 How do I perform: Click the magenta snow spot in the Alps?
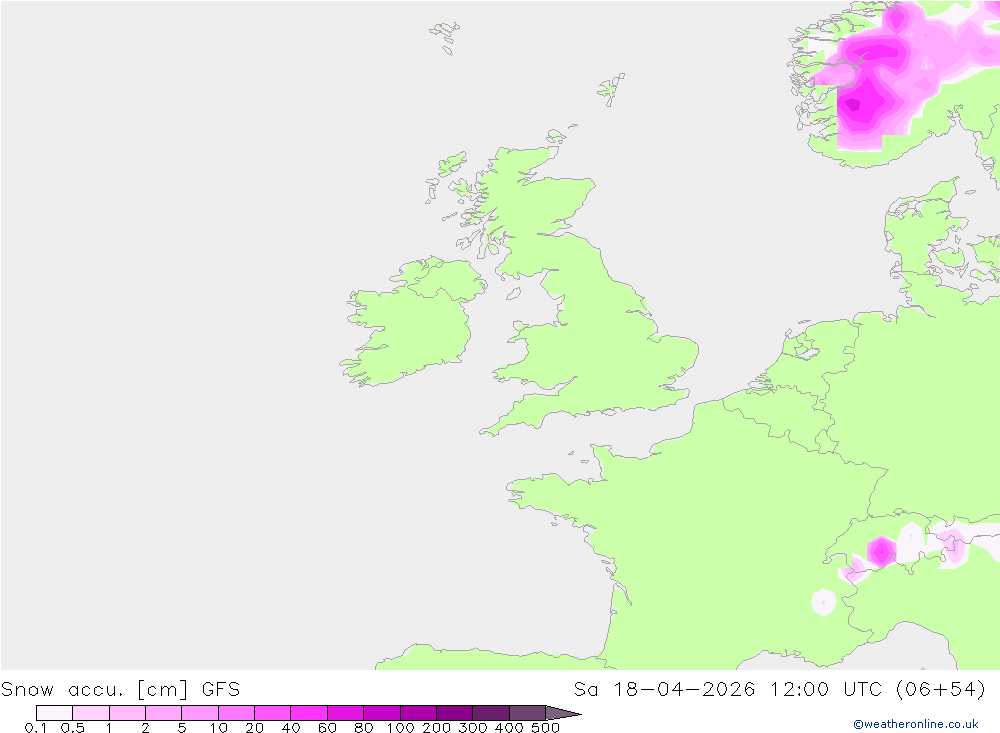[x=881, y=551]
